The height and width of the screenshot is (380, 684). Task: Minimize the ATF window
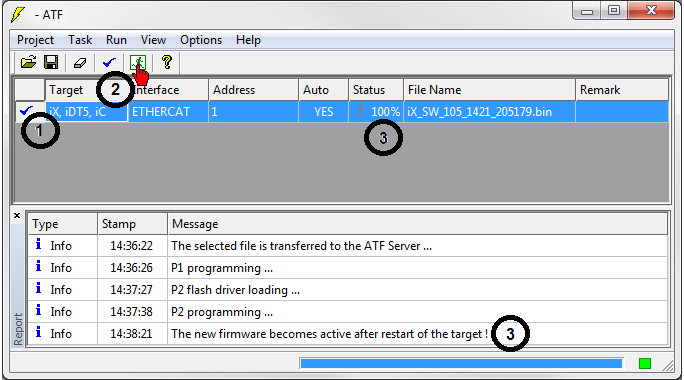tap(587, 10)
